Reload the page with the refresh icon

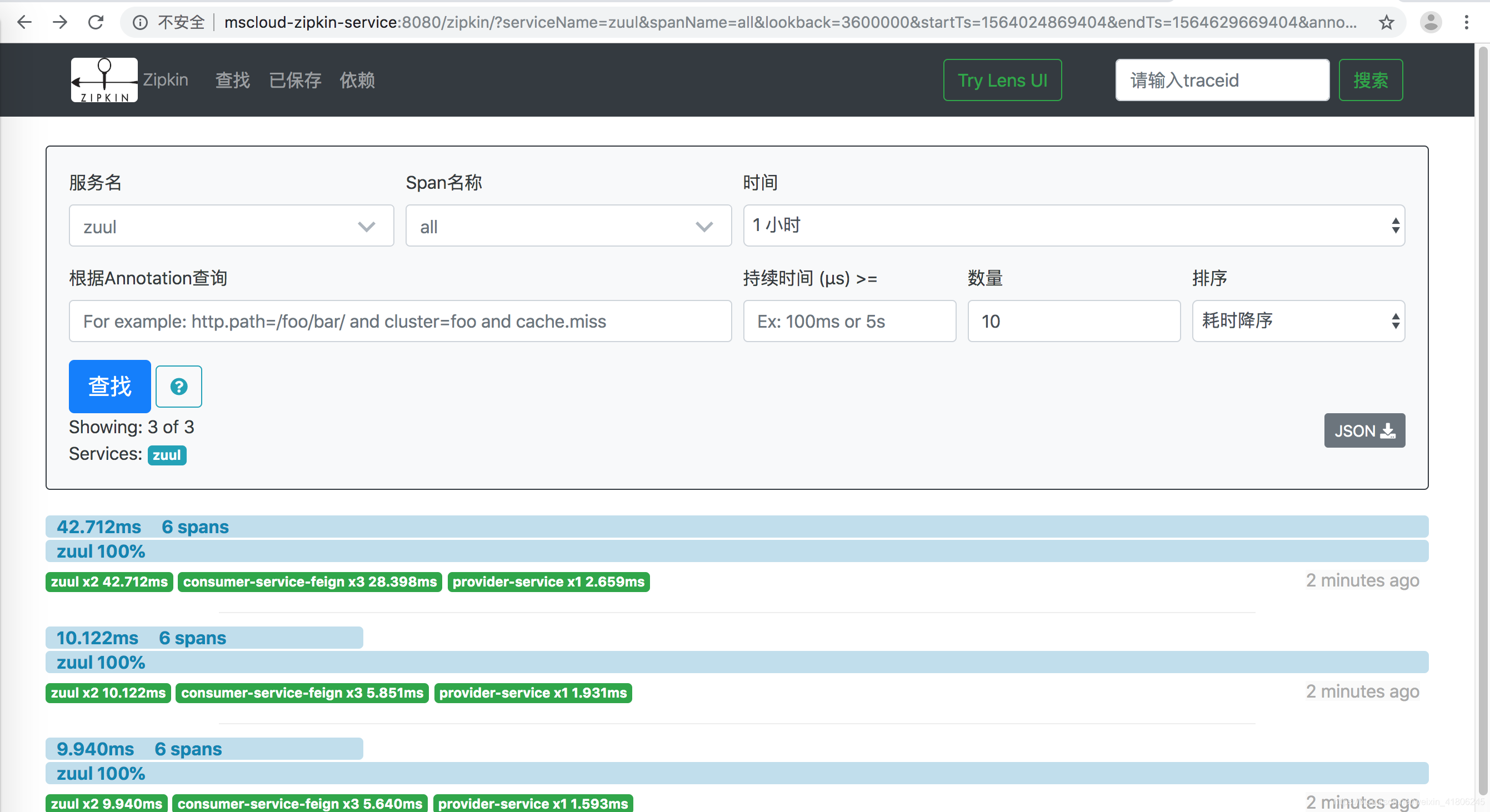tap(96, 23)
